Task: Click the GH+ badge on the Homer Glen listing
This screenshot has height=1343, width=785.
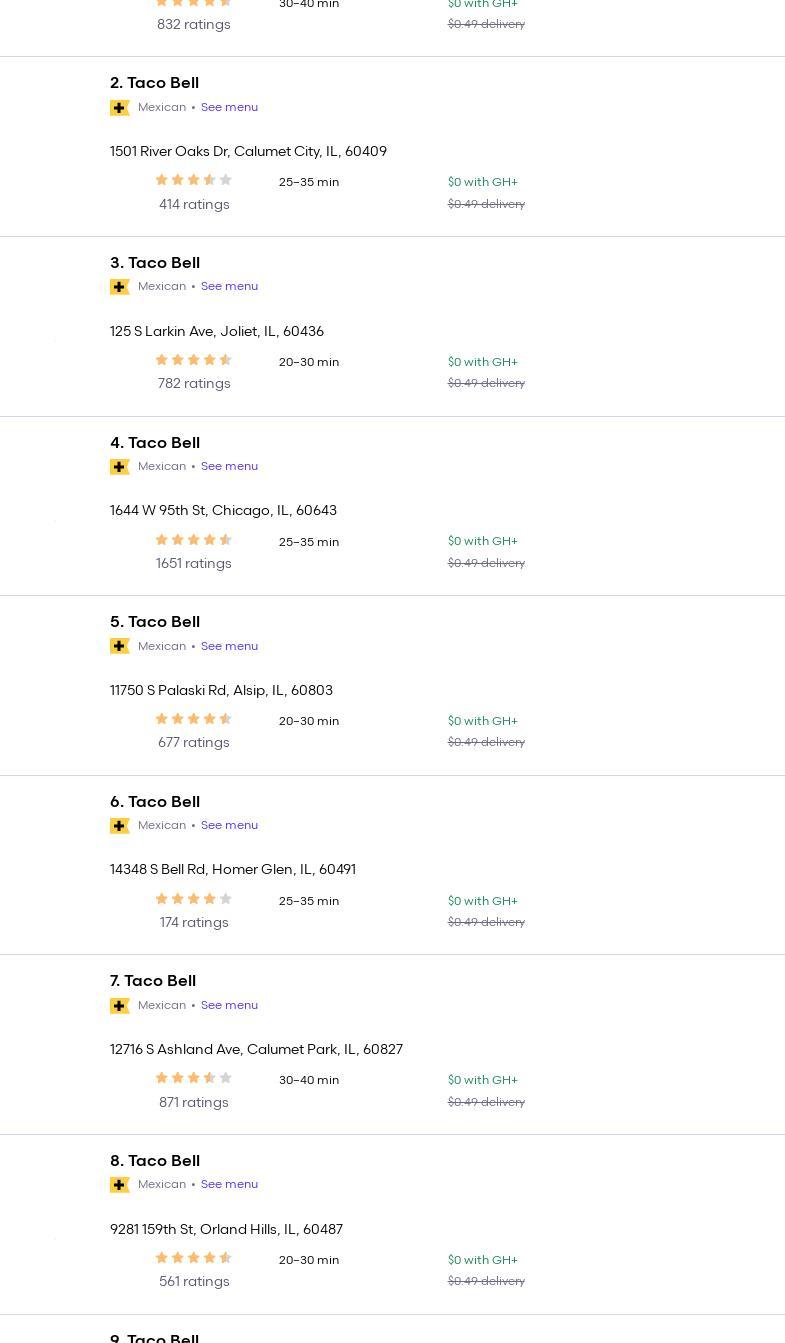Action: click(120, 826)
